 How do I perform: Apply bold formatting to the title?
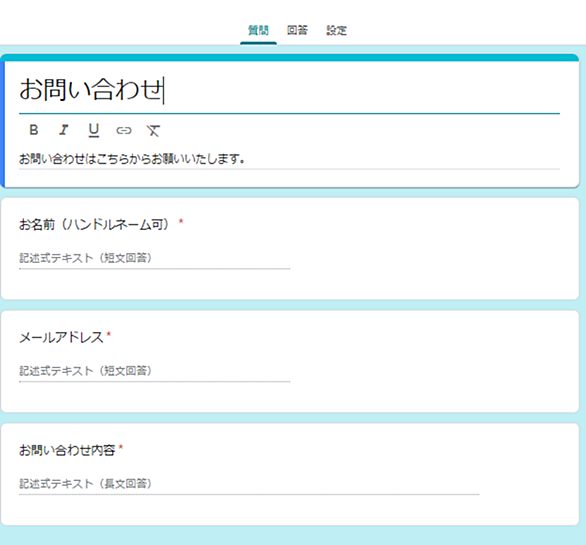pos(34,130)
